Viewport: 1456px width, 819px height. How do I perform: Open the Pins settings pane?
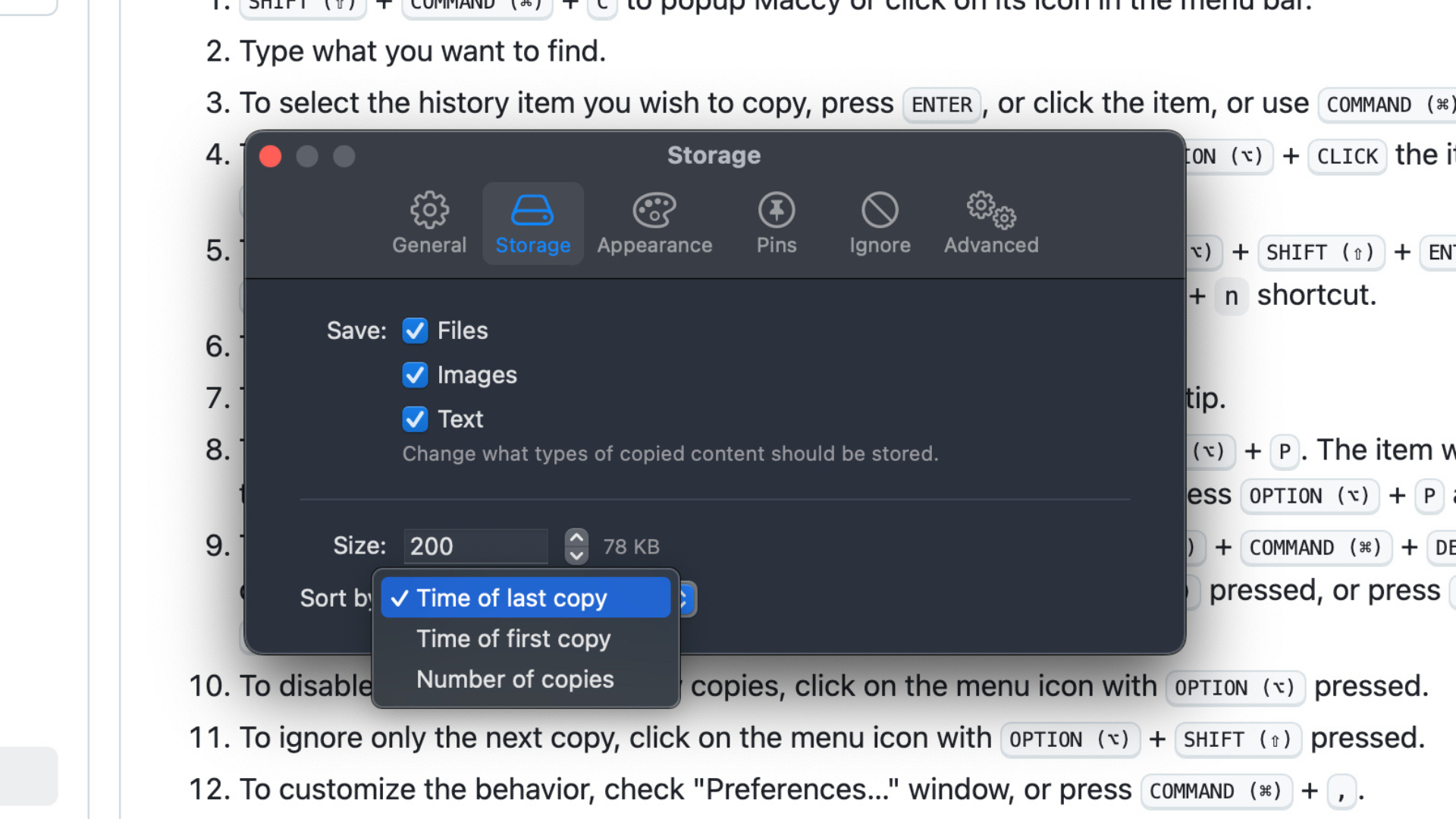pos(775,222)
